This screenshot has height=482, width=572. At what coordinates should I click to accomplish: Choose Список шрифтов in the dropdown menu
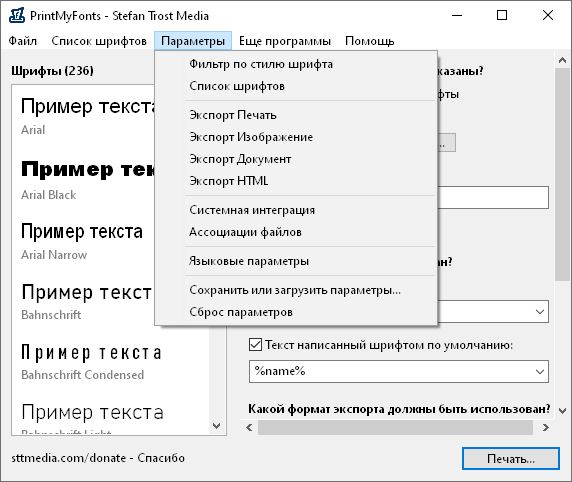pyautogui.click(x=296, y=86)
